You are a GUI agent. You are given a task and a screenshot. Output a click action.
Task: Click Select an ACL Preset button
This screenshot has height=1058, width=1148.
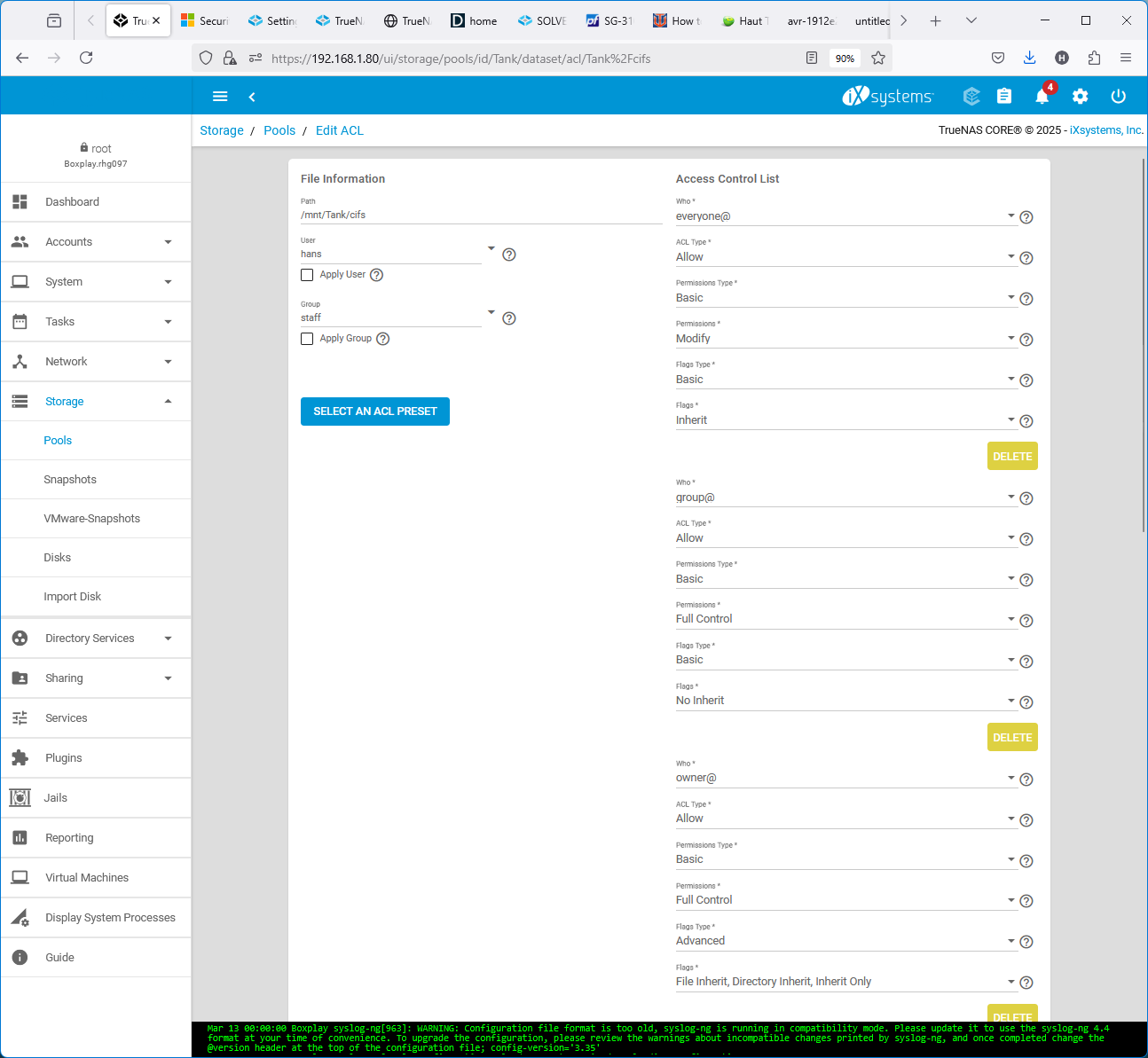[375, 411]
